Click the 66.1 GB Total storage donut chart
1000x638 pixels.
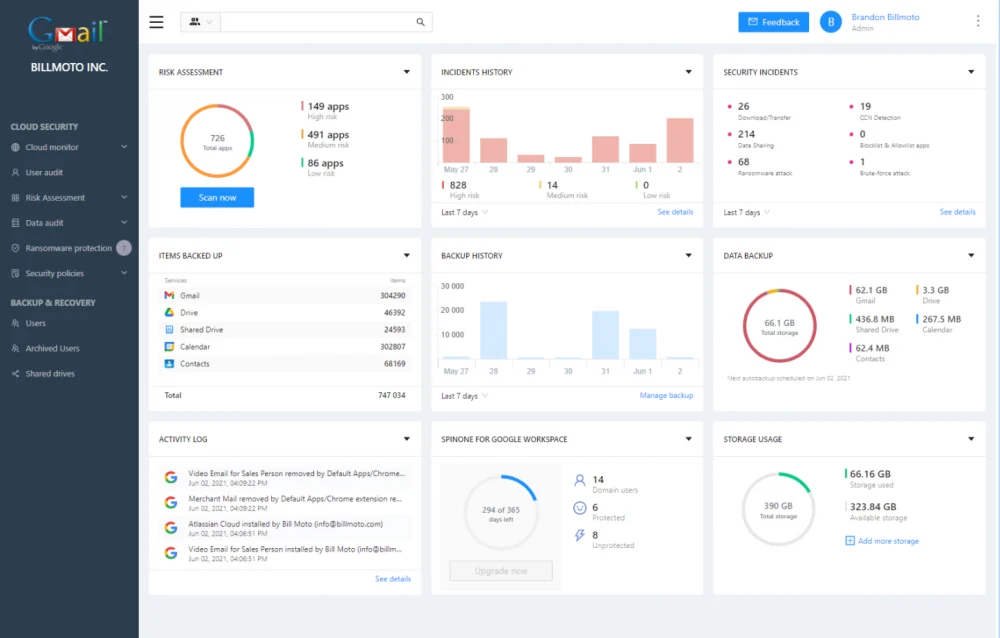point(779,326)
